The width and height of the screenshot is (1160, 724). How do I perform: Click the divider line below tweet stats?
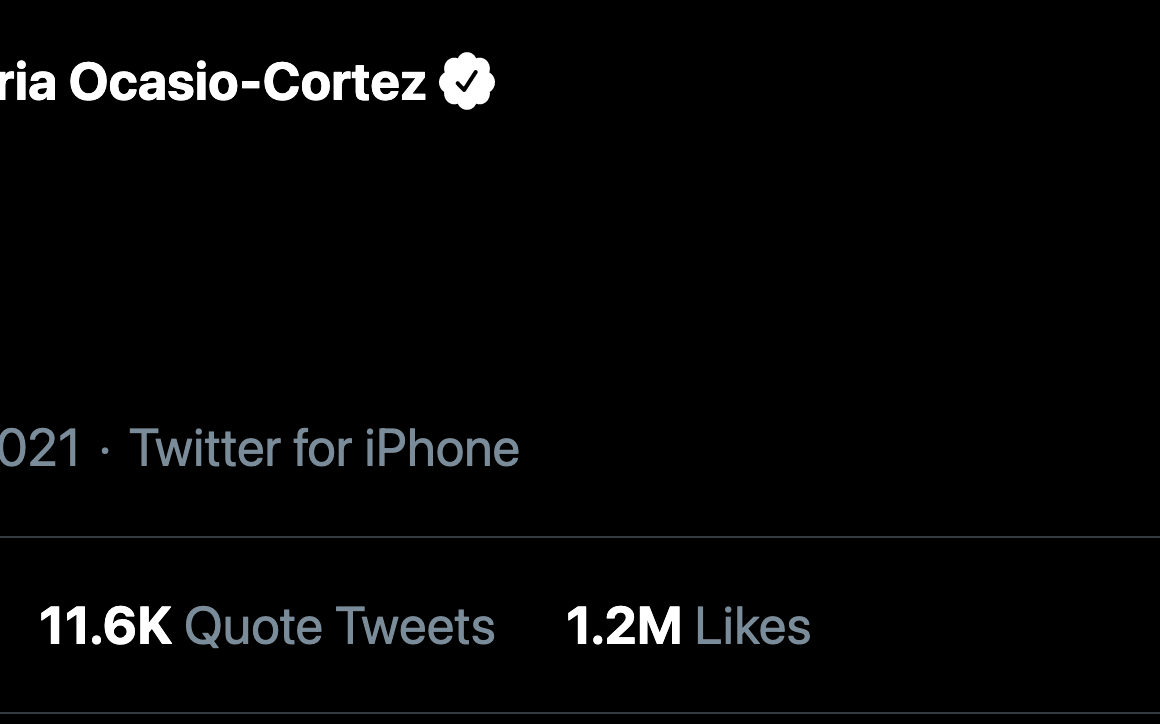click(580, 713)
